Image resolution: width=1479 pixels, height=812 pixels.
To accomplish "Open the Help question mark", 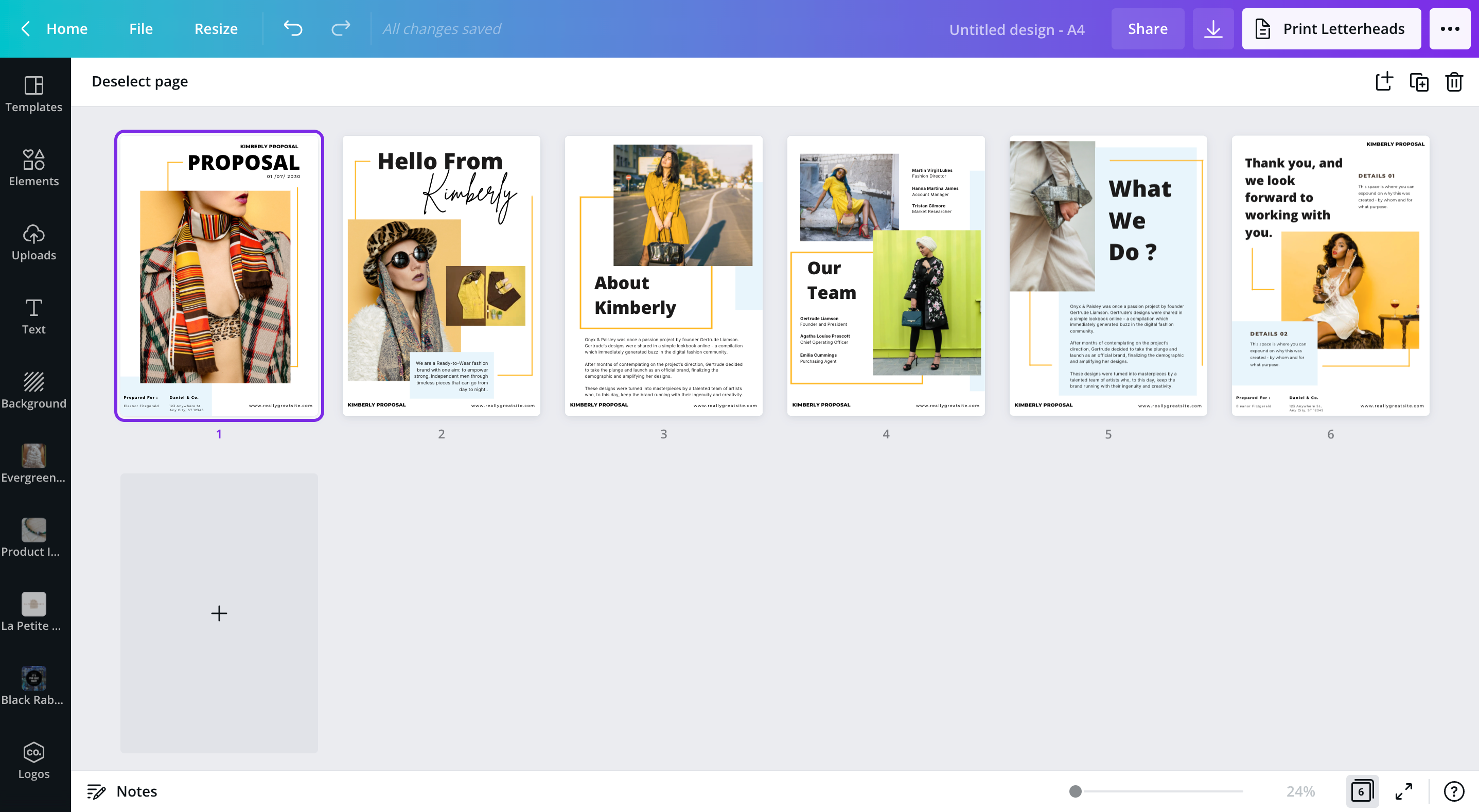I will pyautogui.click(x=1453, y=791).
